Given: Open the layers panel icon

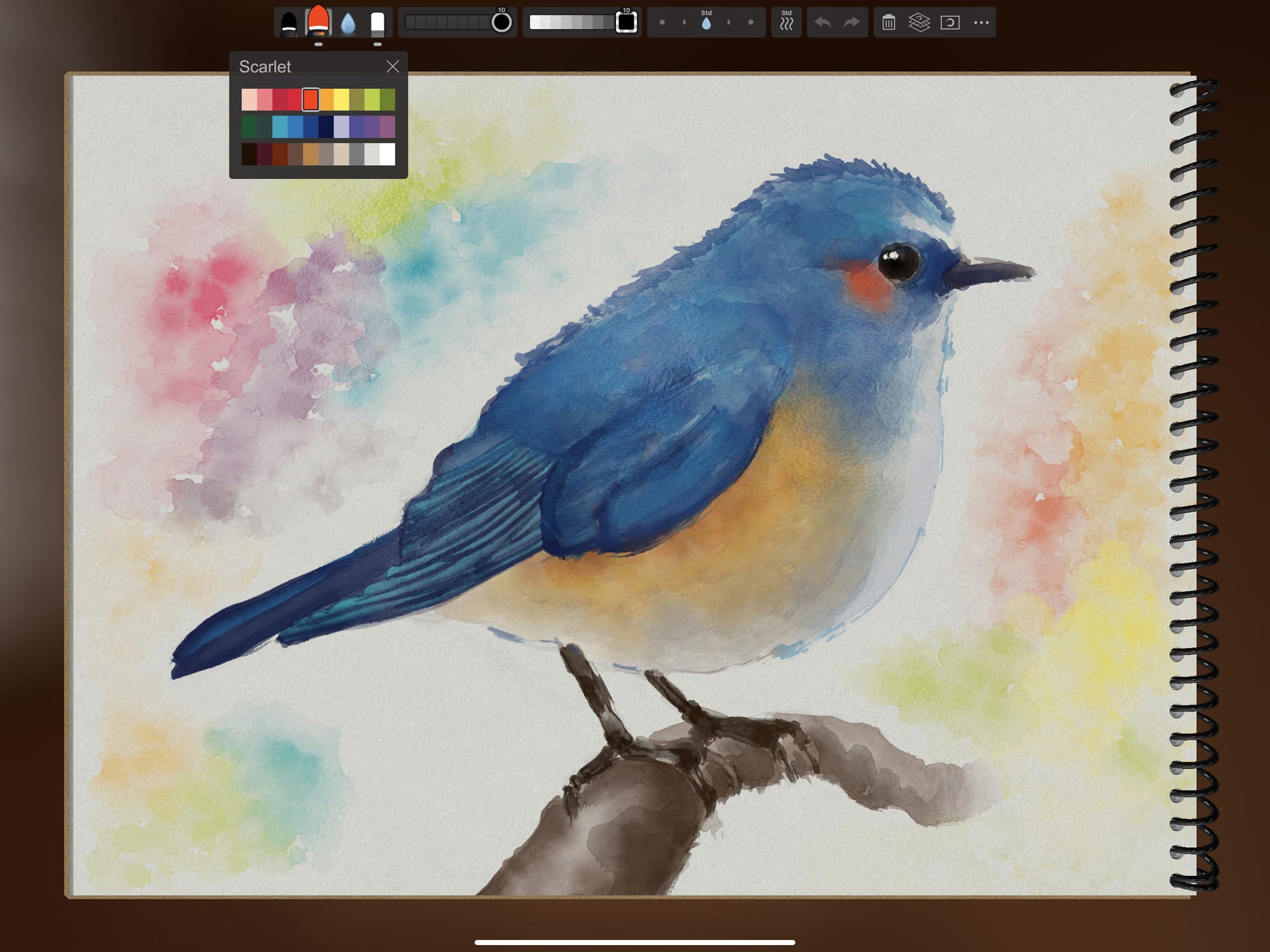Looking at the screenshot, I should click(x=919, y=23).
